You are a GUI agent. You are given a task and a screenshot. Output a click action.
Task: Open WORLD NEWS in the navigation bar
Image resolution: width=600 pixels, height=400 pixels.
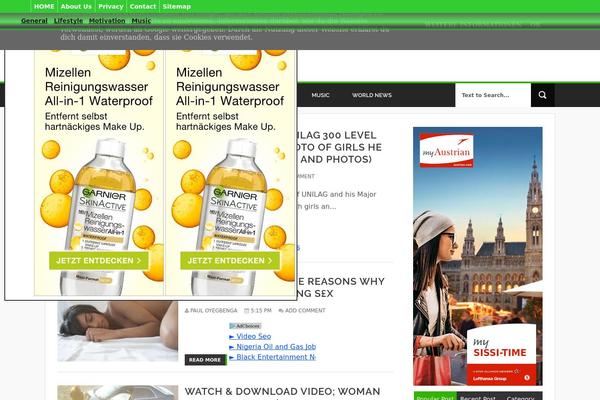coord(372,95)
